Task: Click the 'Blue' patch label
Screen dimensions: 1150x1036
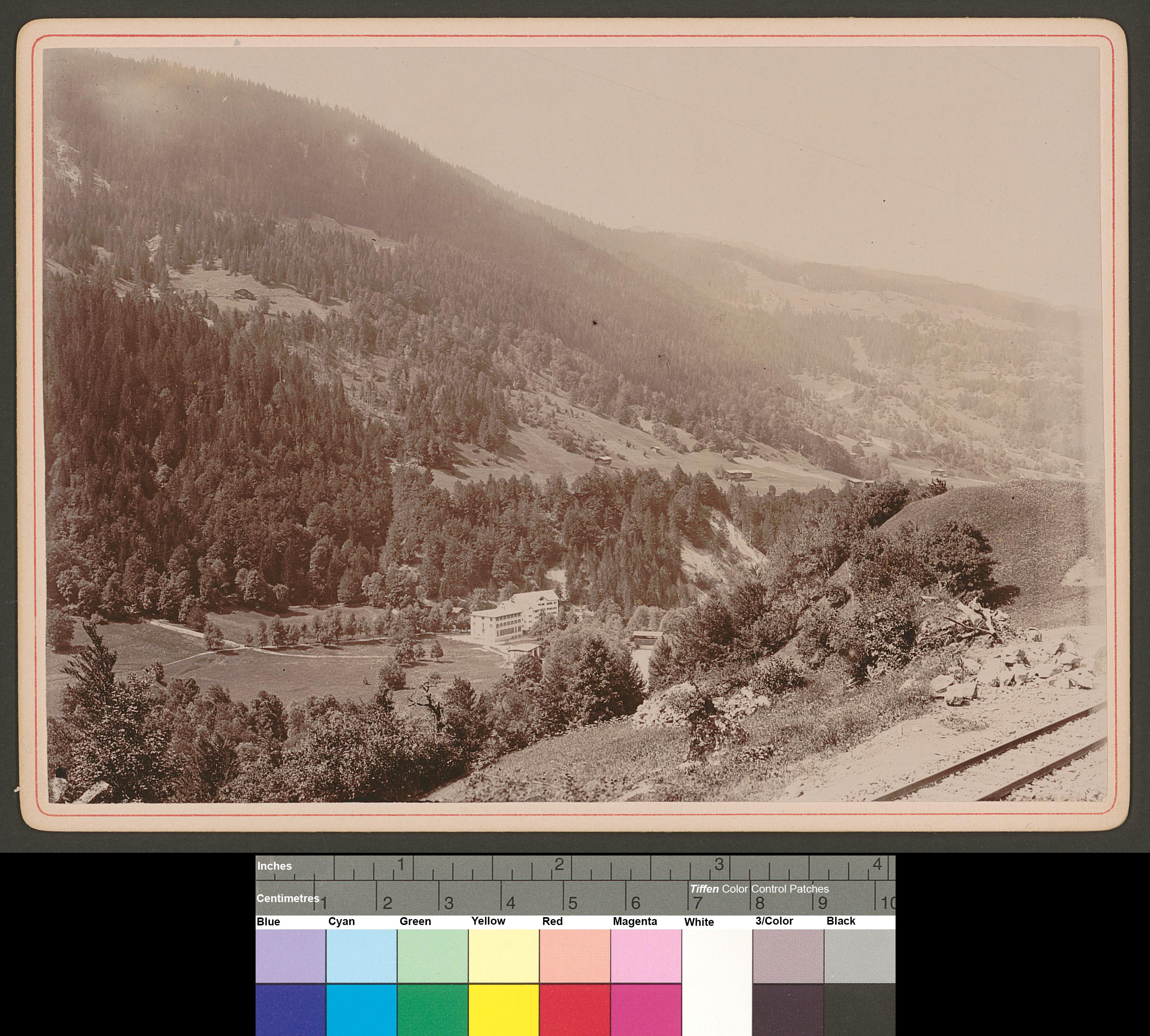Action: point(268,921)
